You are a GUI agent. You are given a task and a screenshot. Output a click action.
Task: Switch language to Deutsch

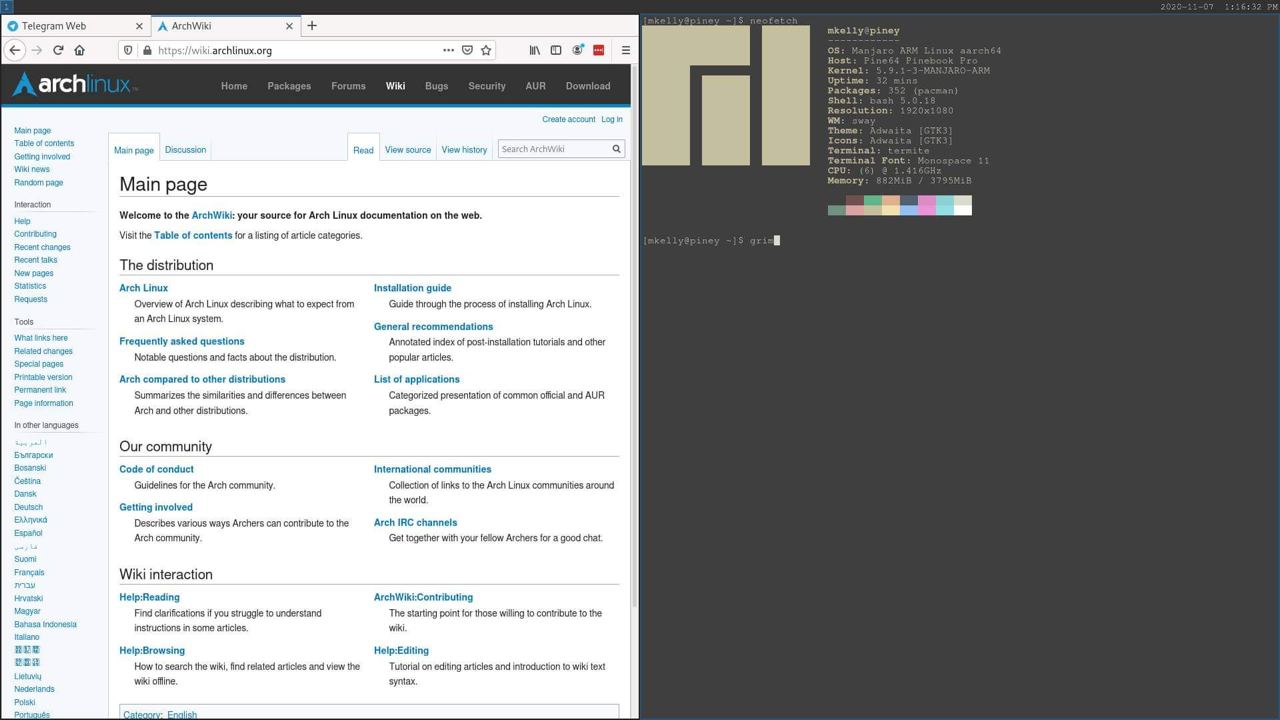[x=28, y=507]
